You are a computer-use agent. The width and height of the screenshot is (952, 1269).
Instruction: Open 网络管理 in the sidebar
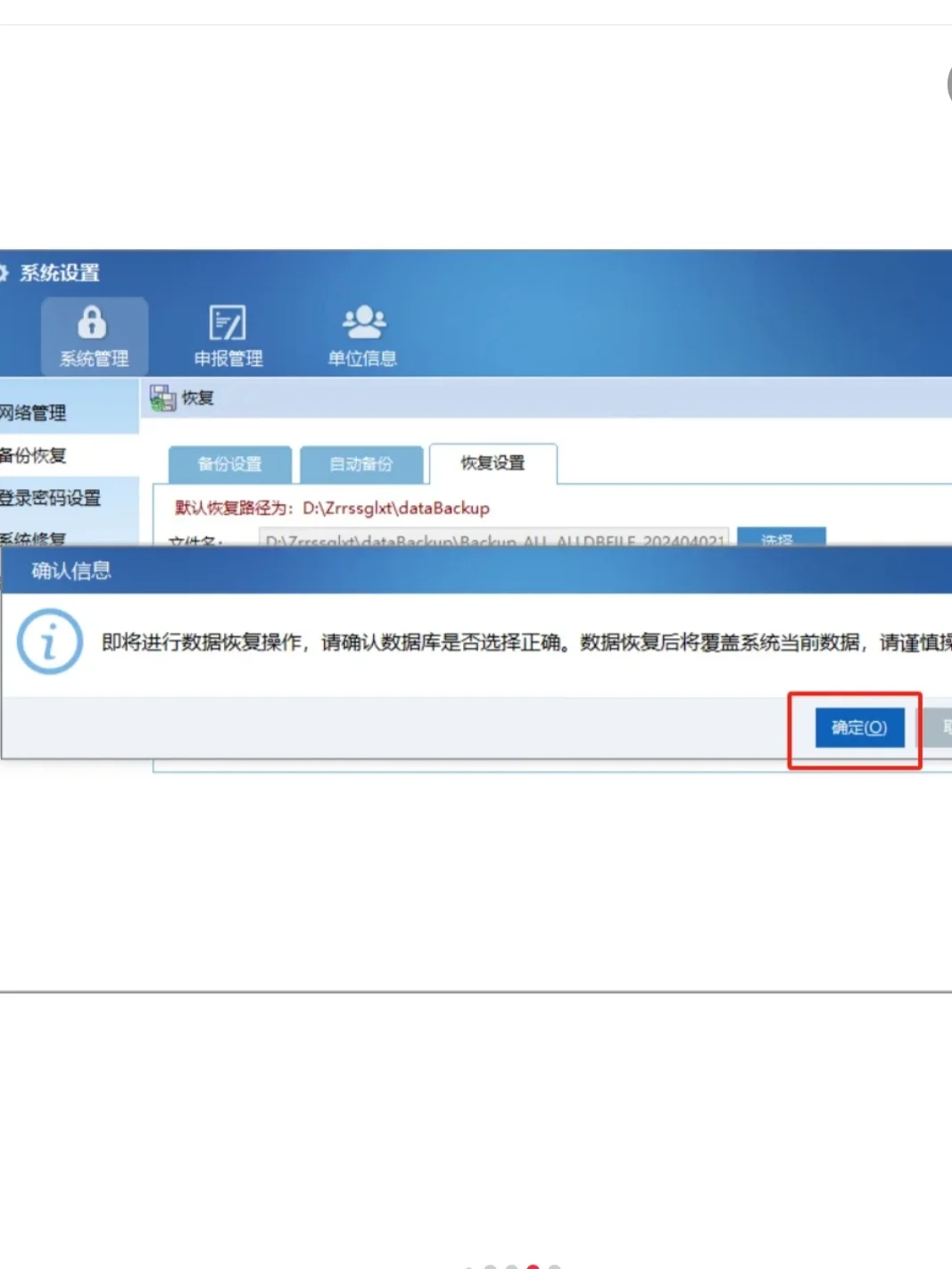[37, 414]
